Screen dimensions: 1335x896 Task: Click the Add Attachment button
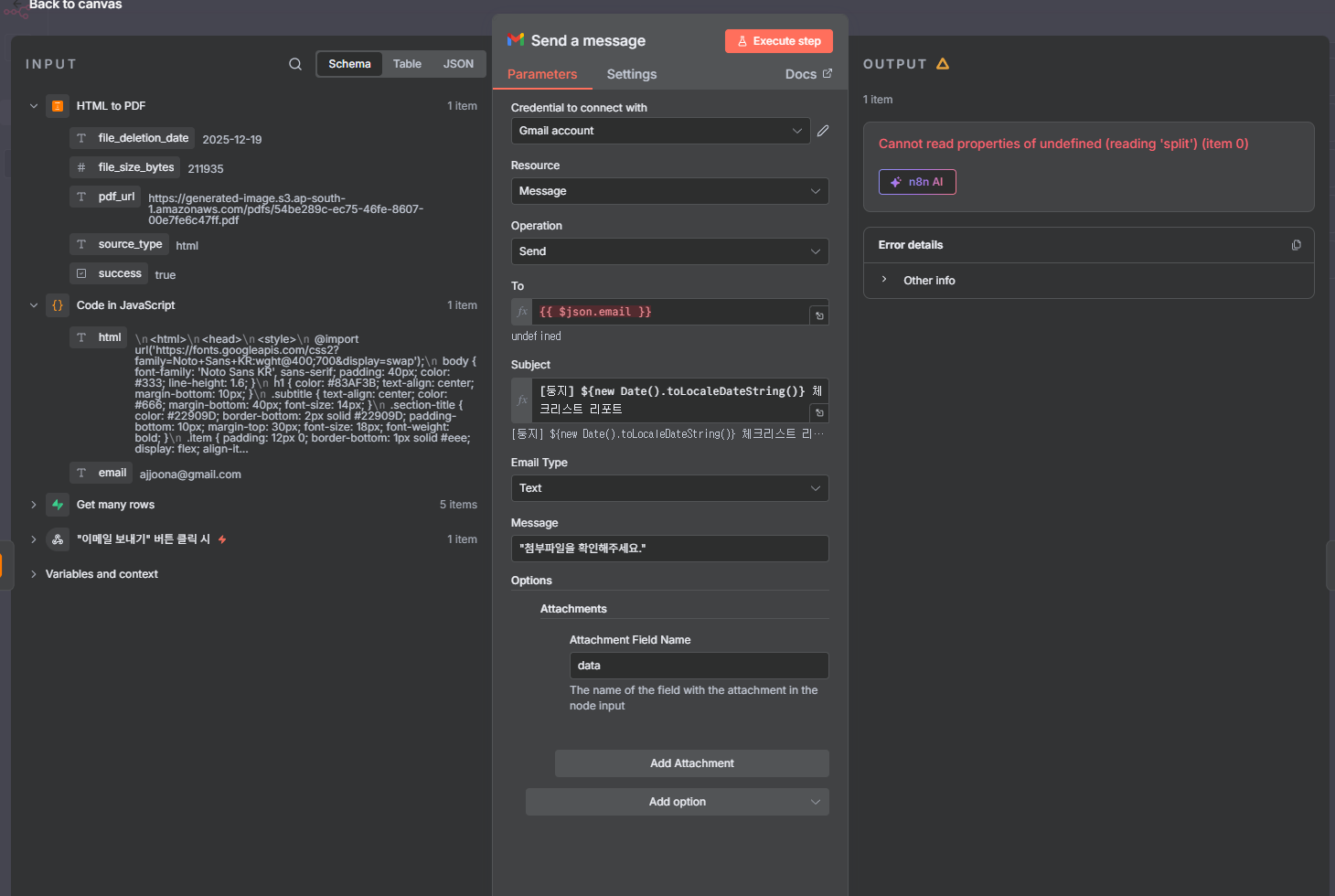(x=691, y=763)
